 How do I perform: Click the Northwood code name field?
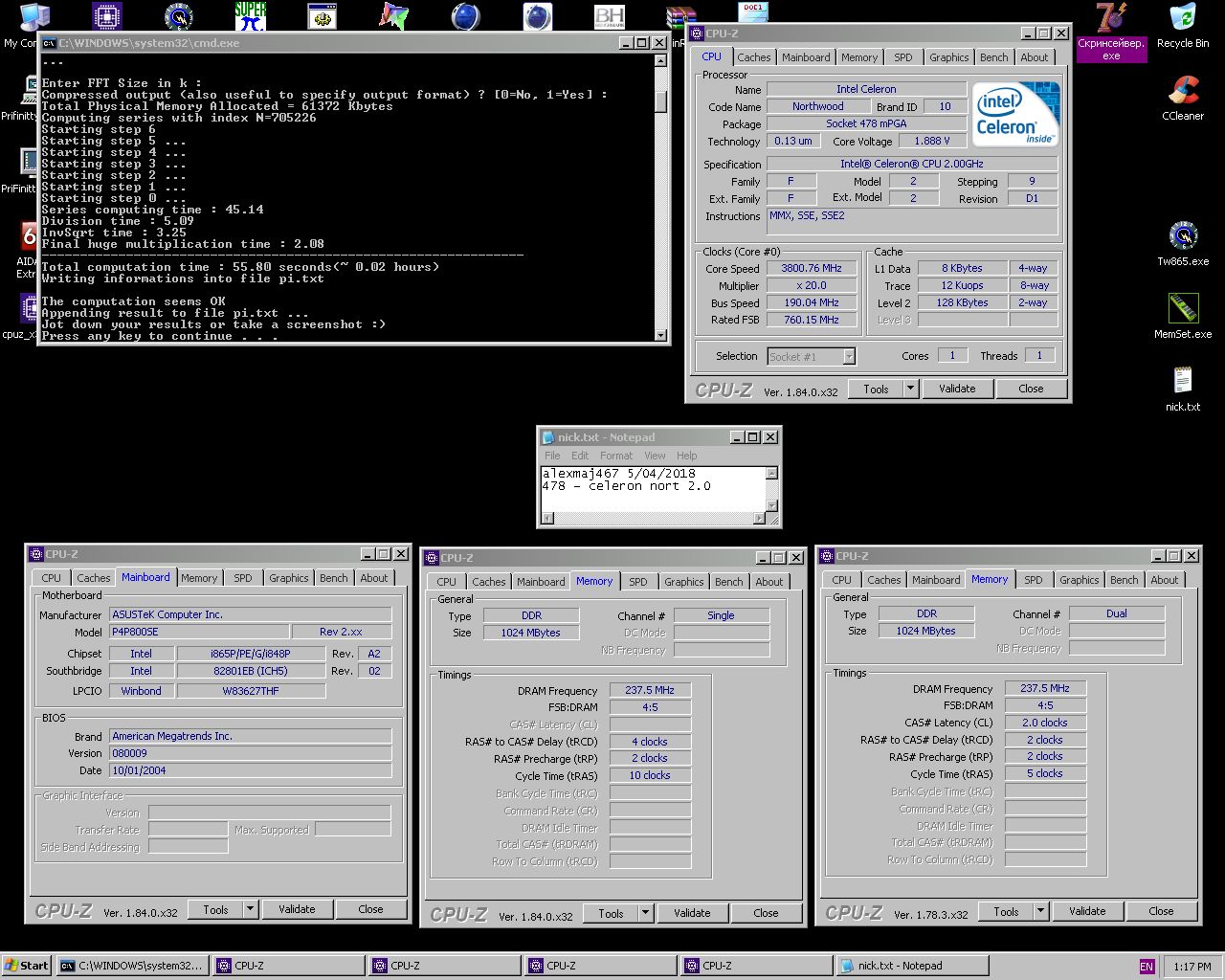(x=818, y=107)
